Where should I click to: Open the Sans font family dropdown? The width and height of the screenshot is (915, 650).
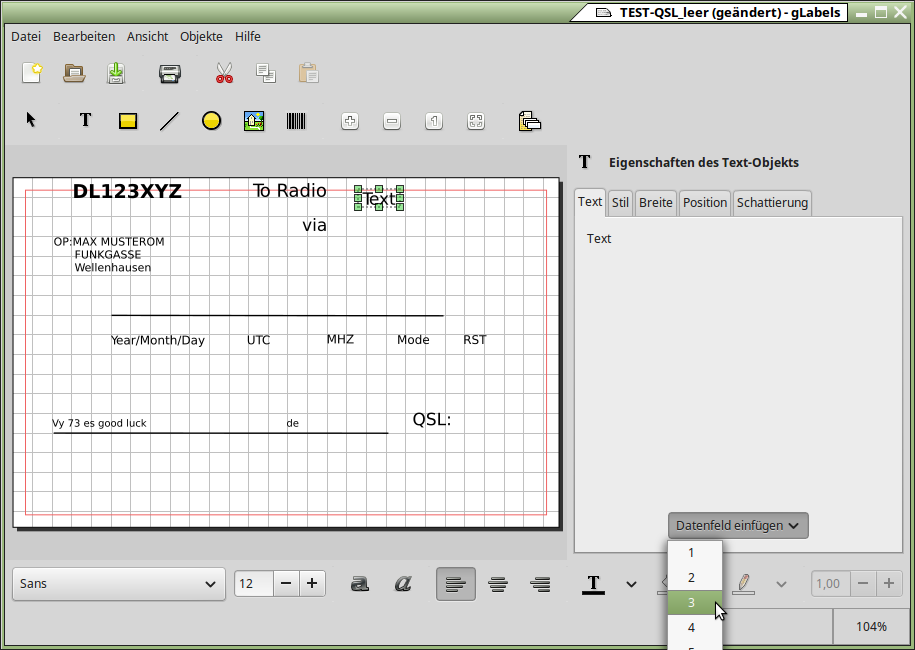[x=118, y=584]
